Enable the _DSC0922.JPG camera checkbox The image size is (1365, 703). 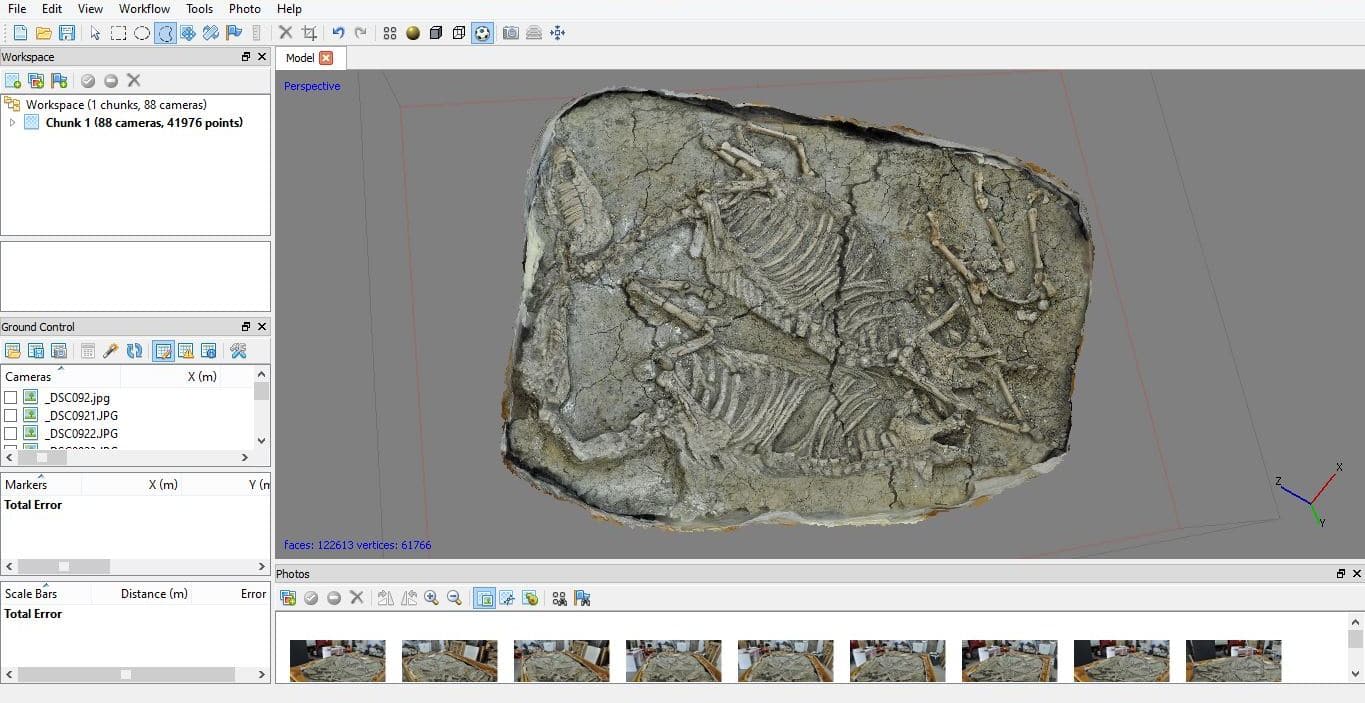pyautogui.click(x=10, y=434)
